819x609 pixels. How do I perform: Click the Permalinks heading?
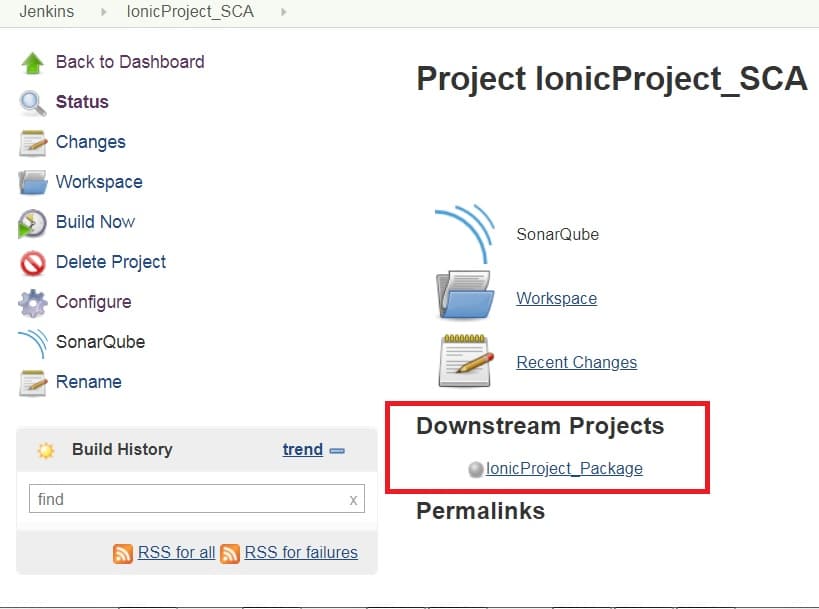481,511
